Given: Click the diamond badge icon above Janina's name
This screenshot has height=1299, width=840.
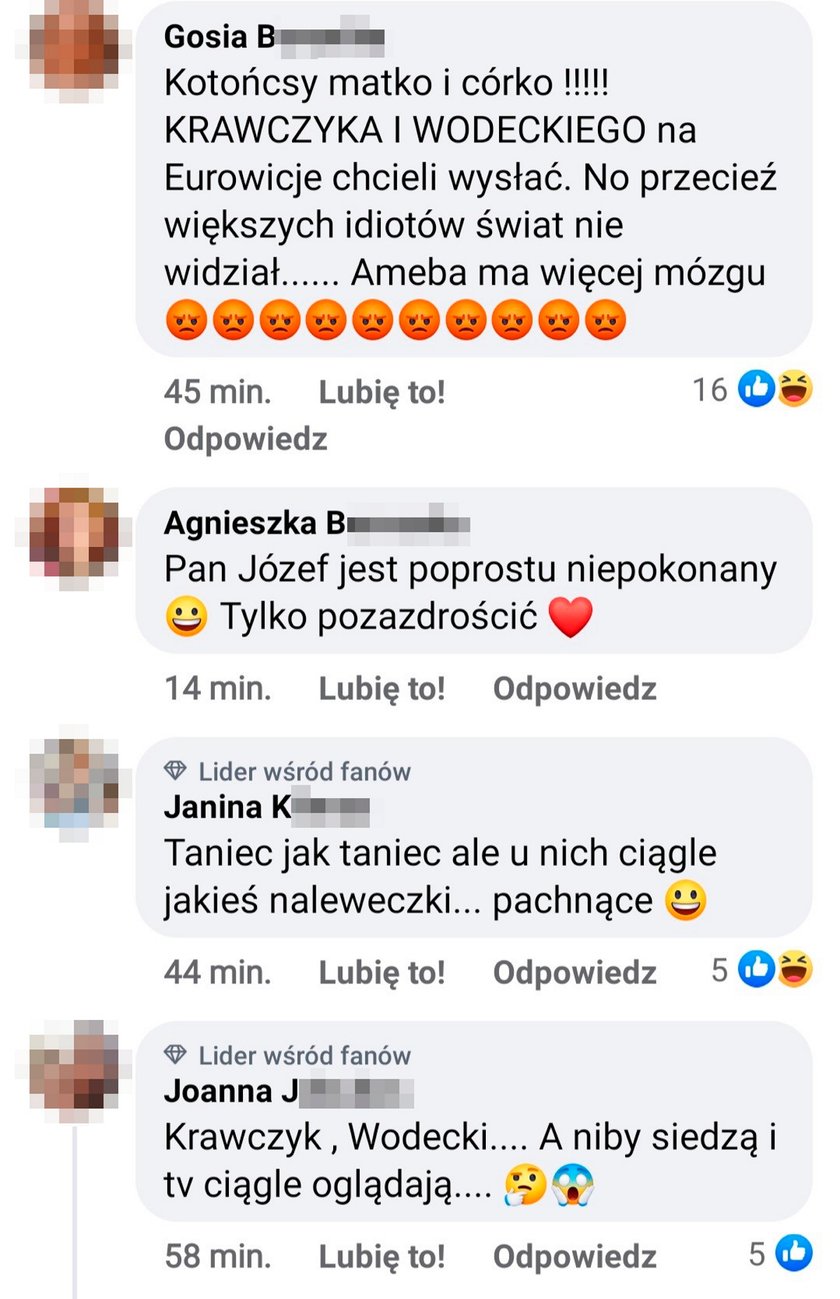Looking at the screenshot, I should pos(177,771).
